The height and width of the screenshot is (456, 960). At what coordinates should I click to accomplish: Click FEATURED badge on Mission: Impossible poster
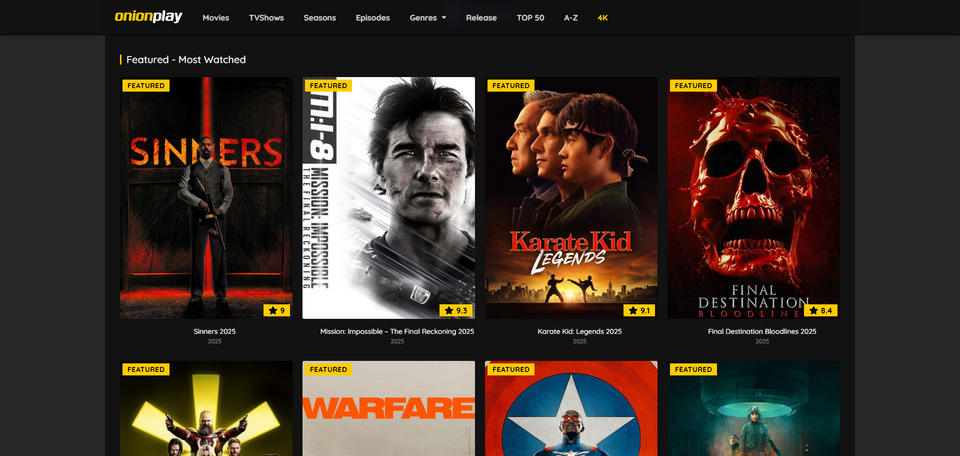(x=328, y=86)
